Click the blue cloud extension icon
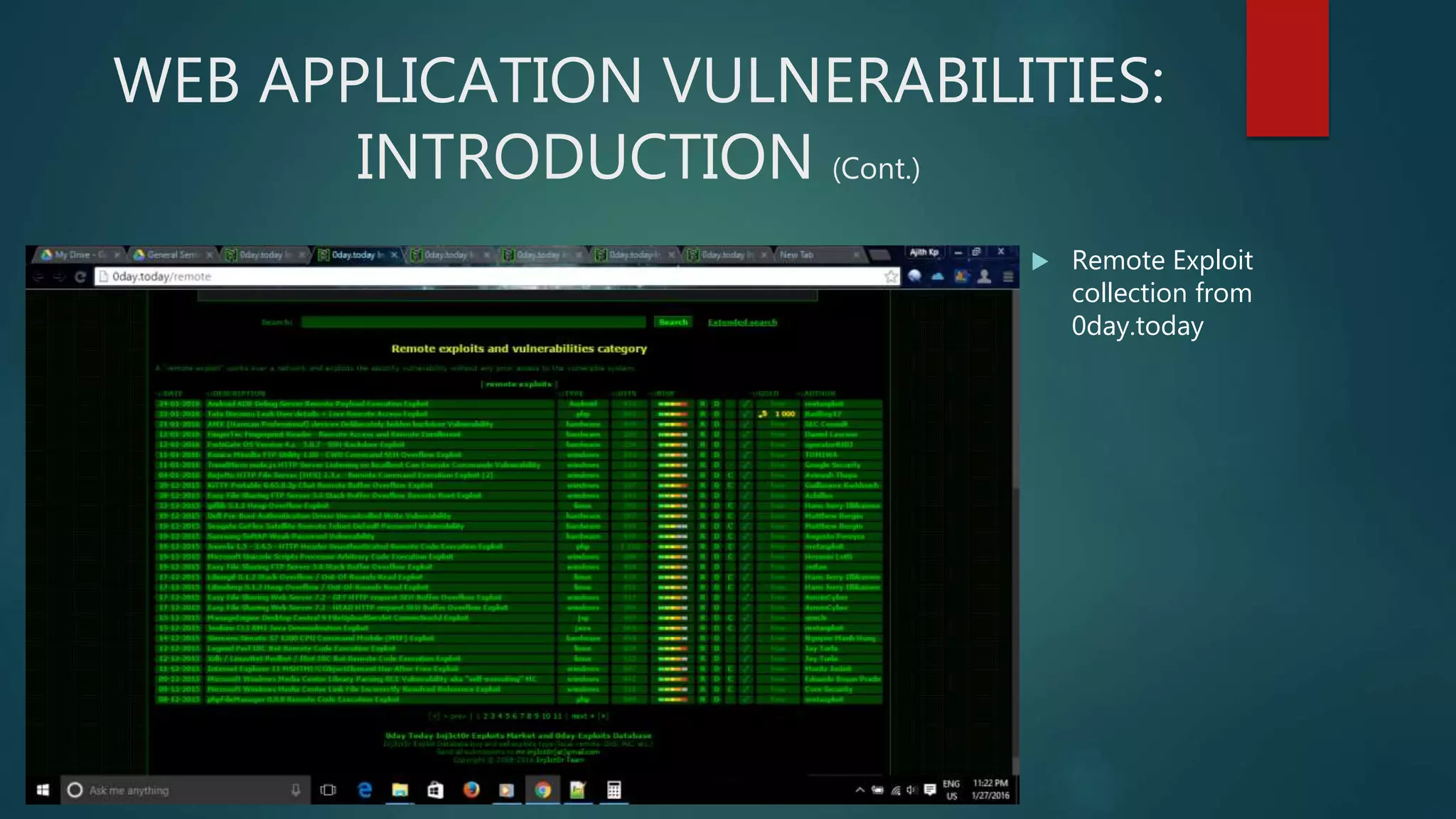This screenshot has width=1456, height=819. (x=938, y=277)
